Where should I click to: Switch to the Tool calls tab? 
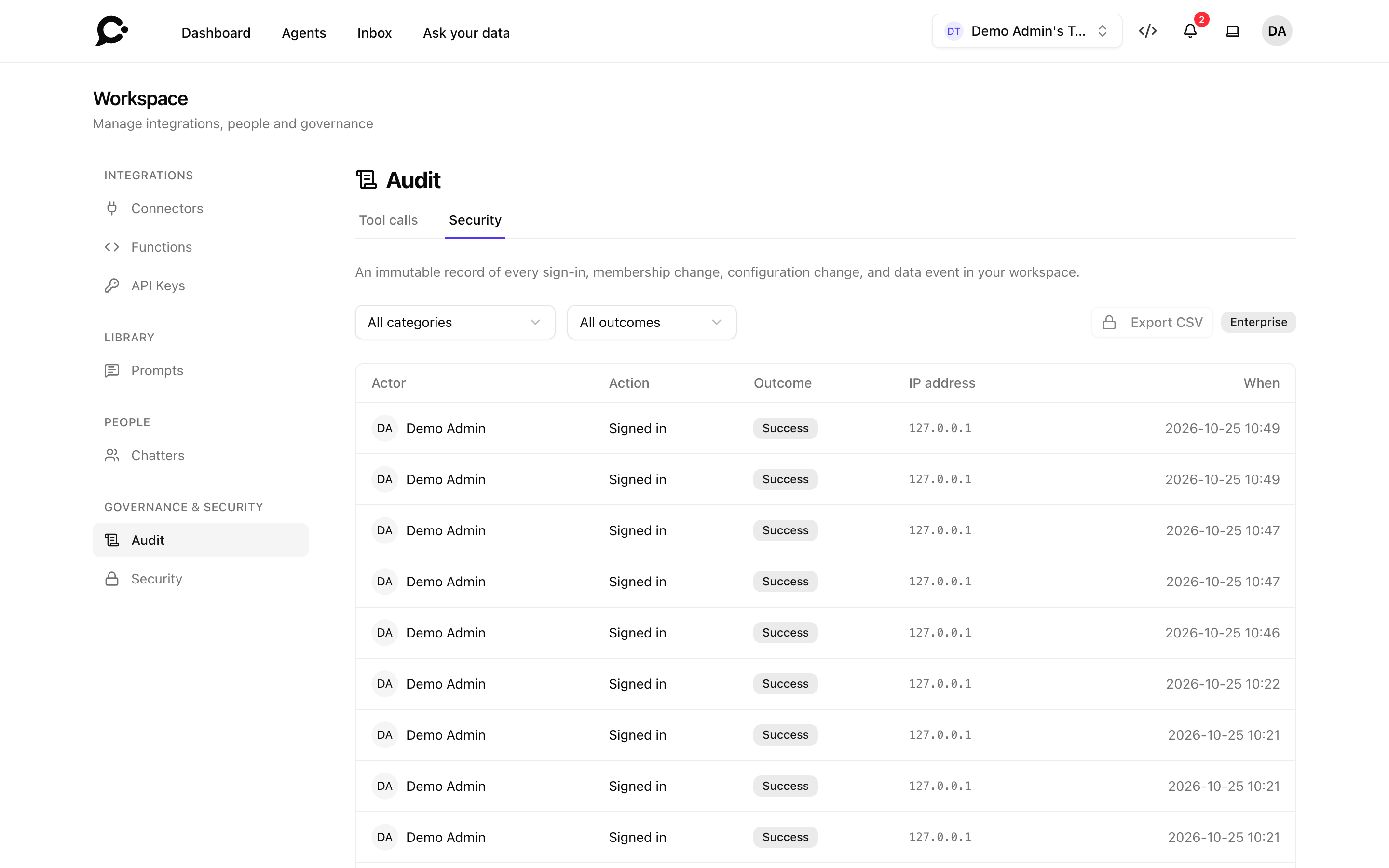[388, 220]
